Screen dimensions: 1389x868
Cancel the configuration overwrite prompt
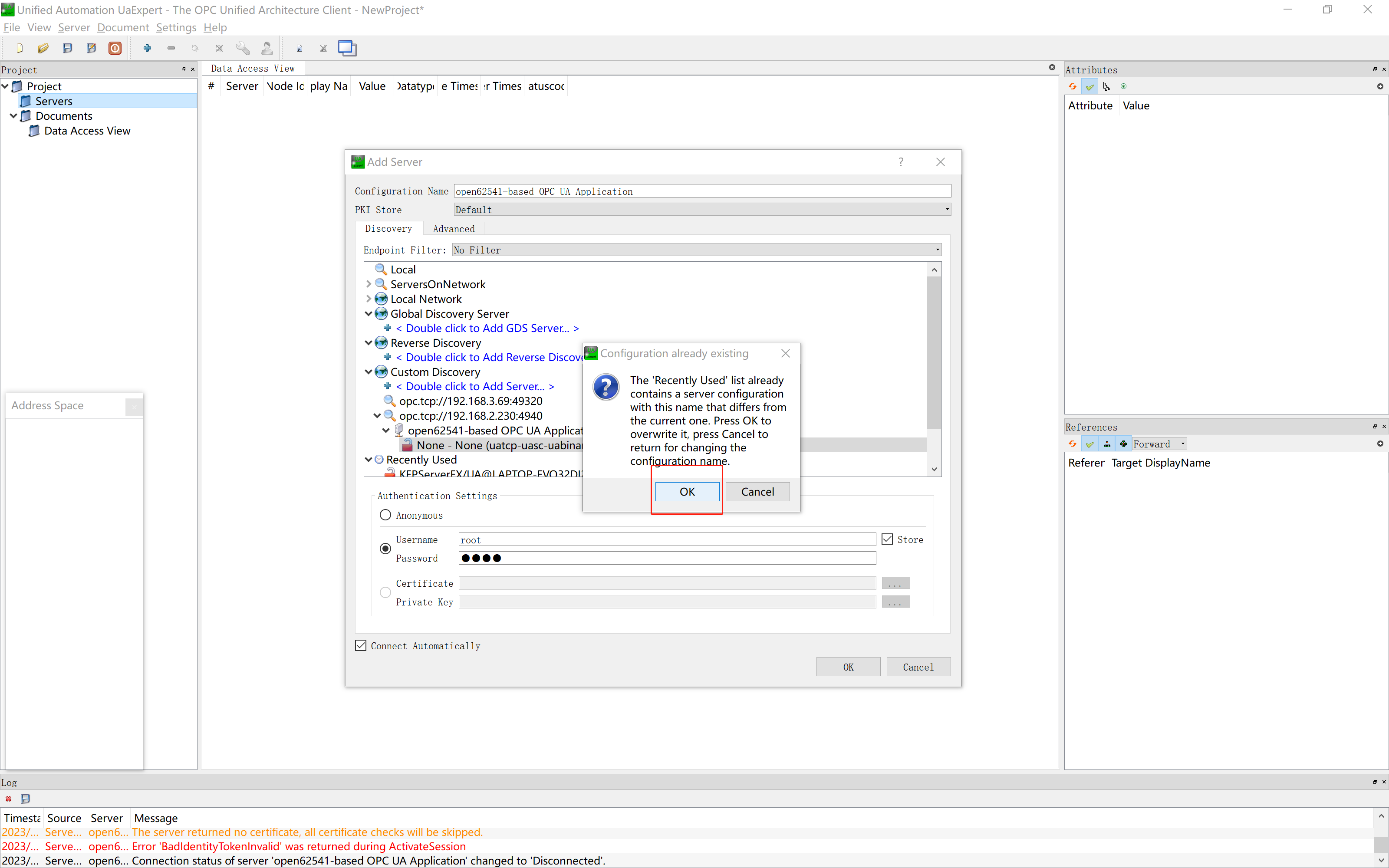tap(757, 491)
